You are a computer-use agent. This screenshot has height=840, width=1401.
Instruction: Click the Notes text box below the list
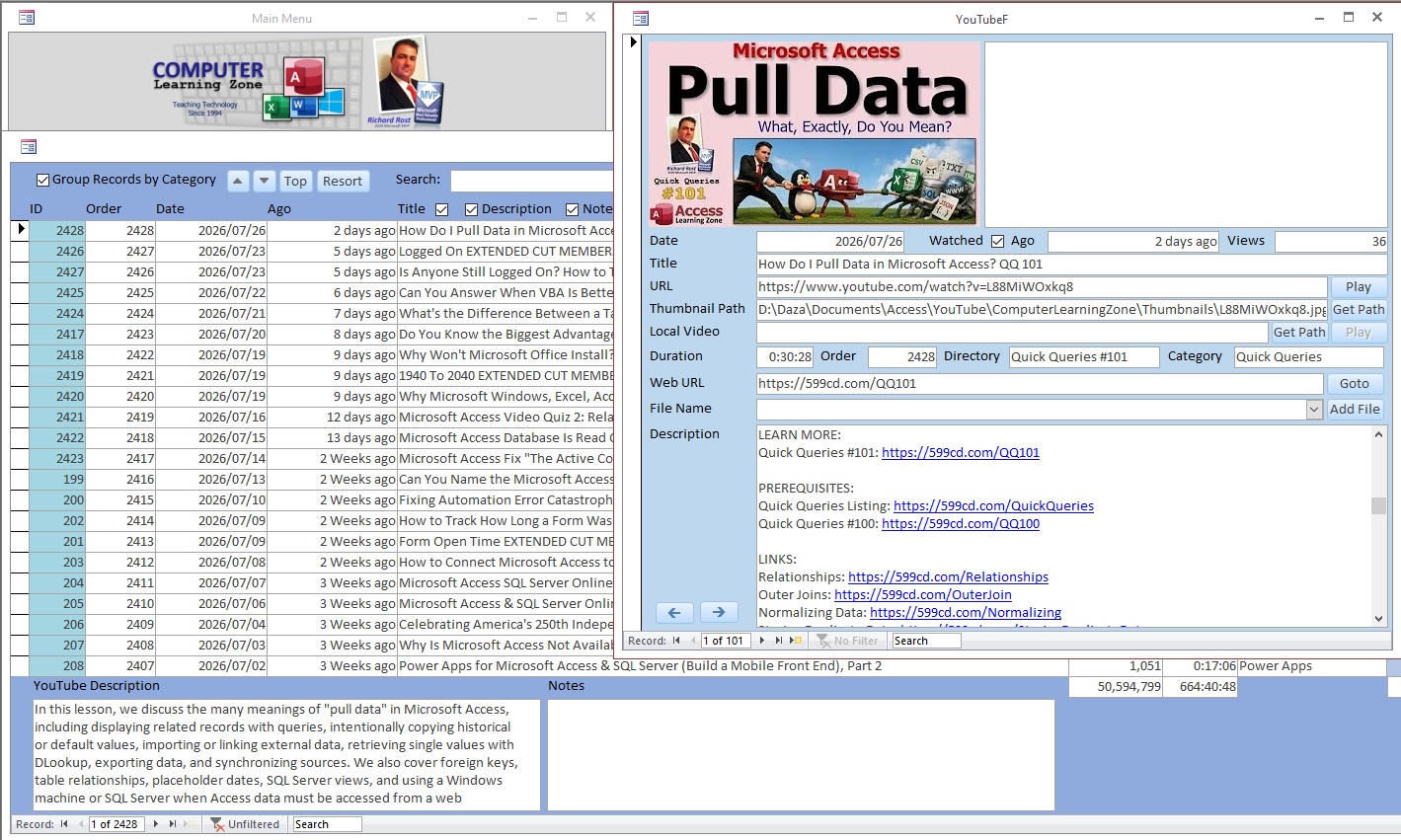(x=801, y=755)
